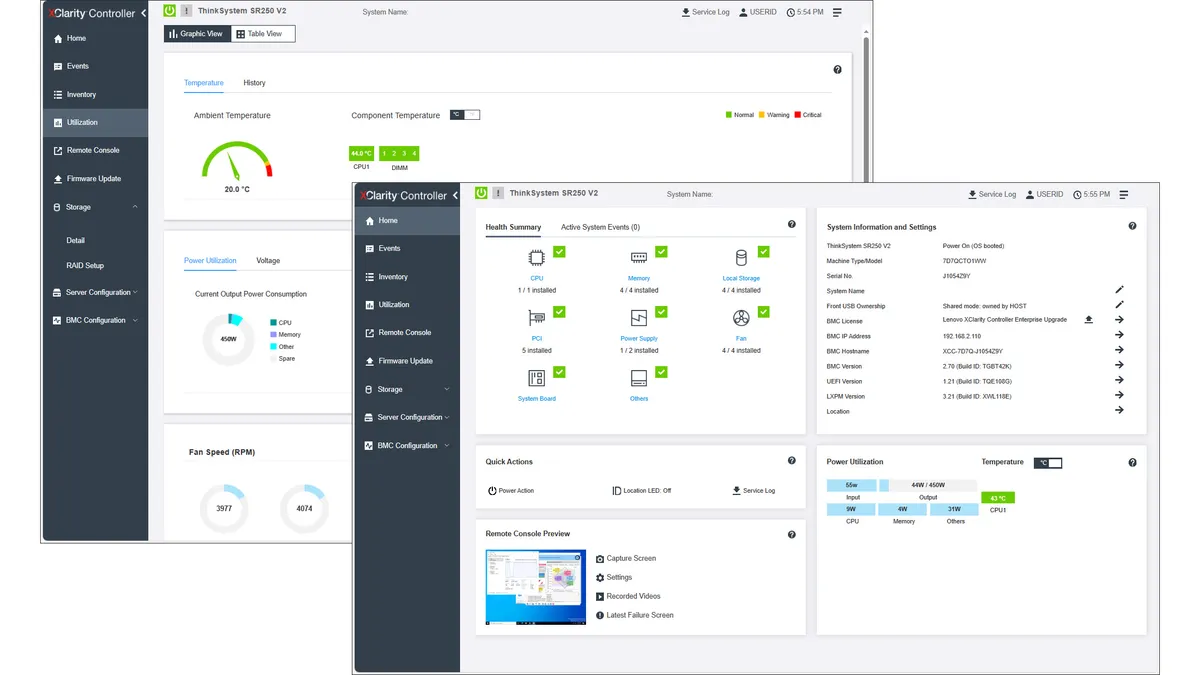This screenshot has width=1200, height=675.
Task: Click the arrow for BMC IP Address
Action: [x=1119, y=335]
